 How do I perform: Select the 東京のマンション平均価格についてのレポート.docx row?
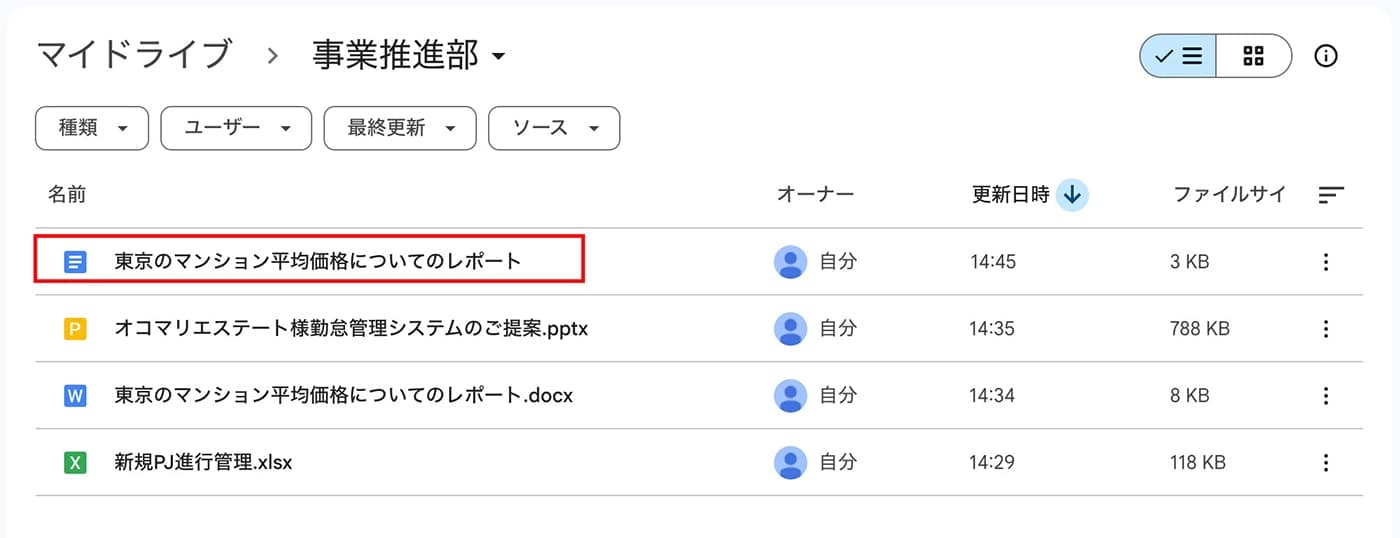point(698,395)
